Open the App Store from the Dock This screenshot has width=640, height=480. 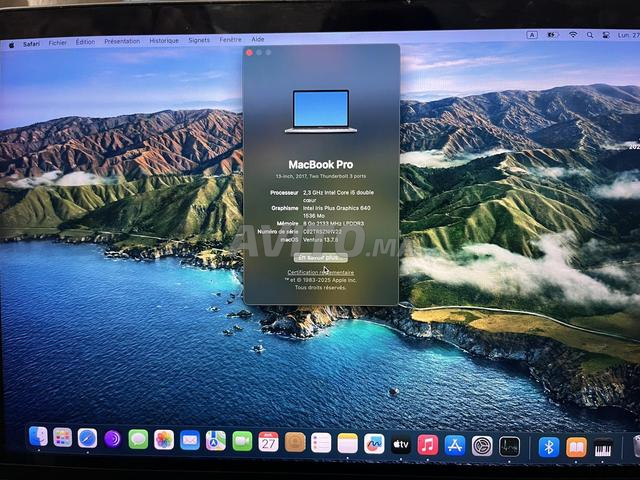pos(455,445)
